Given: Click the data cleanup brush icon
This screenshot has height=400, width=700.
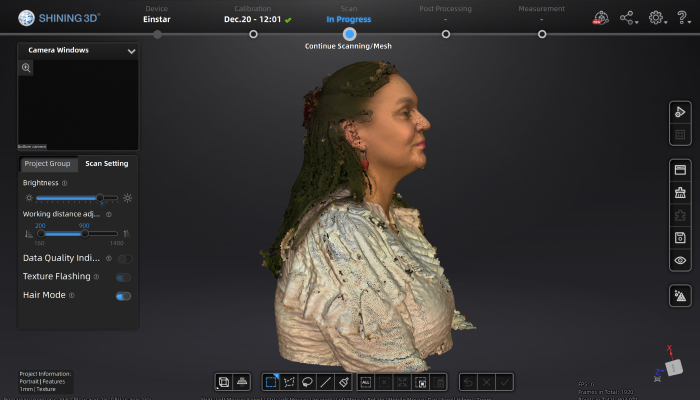Looking at the screenshot, I should pyautogui.click(x=680, y=192).
